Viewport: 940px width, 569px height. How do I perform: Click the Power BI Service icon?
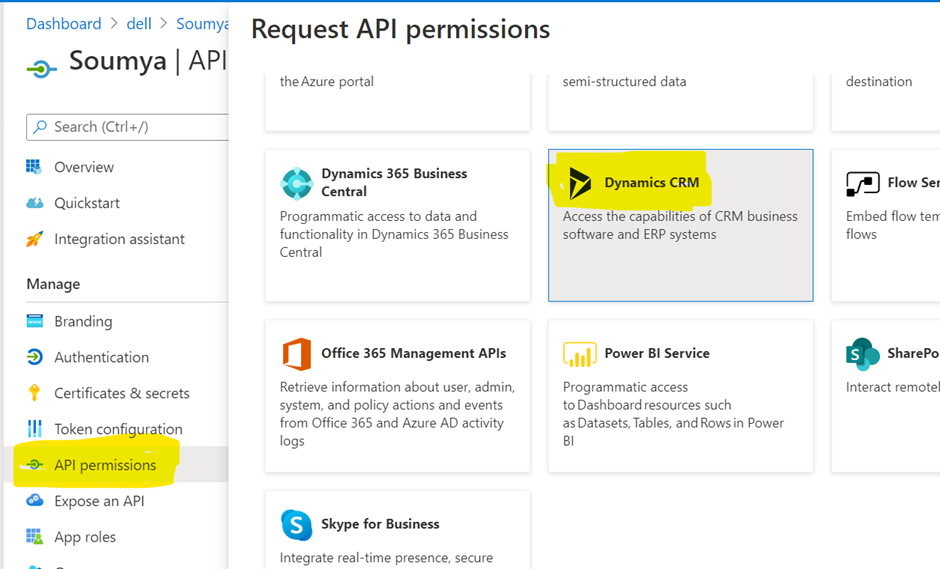point(579,354)
